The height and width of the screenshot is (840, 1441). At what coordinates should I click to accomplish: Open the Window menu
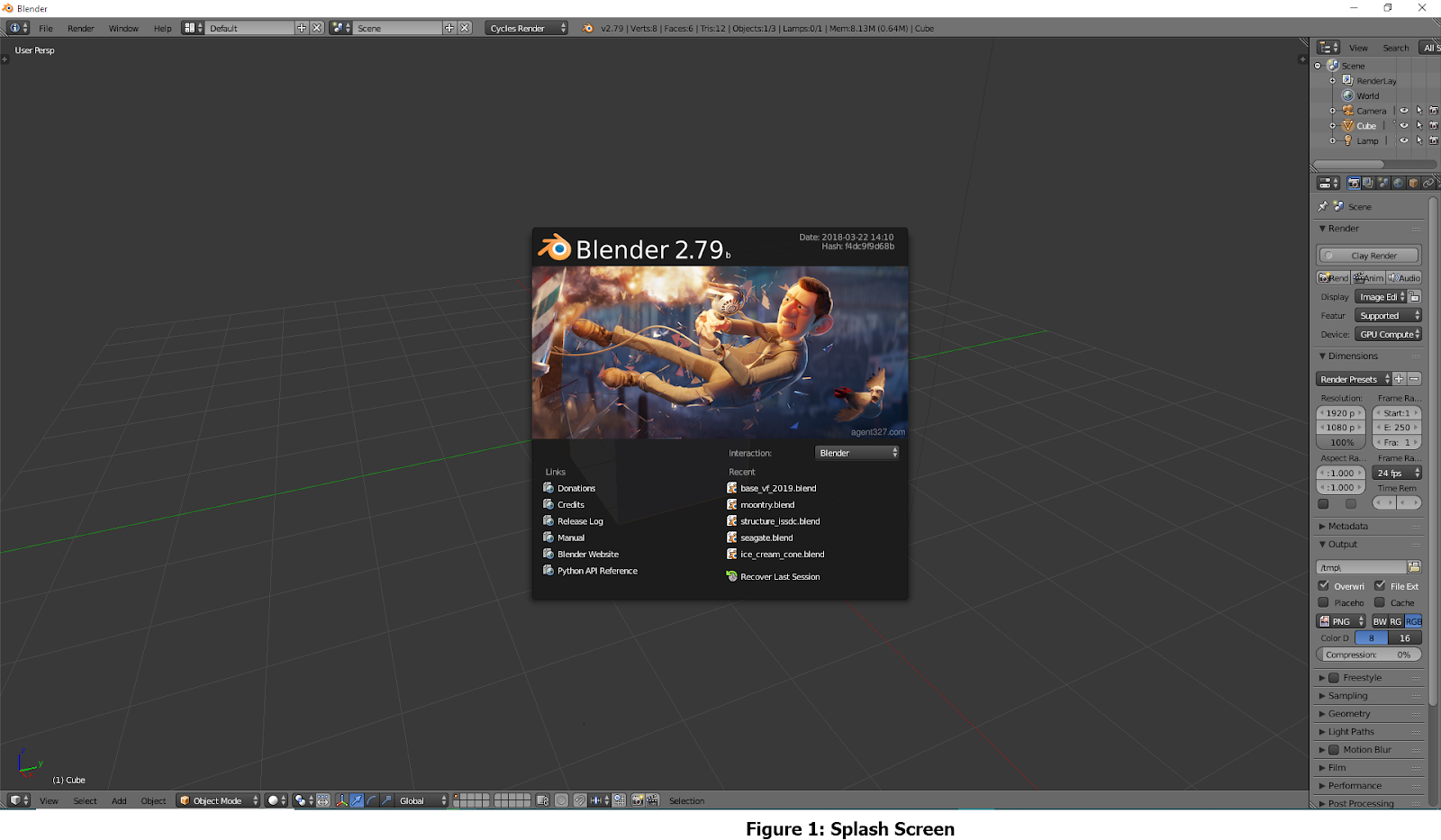[x=123, y=28]
